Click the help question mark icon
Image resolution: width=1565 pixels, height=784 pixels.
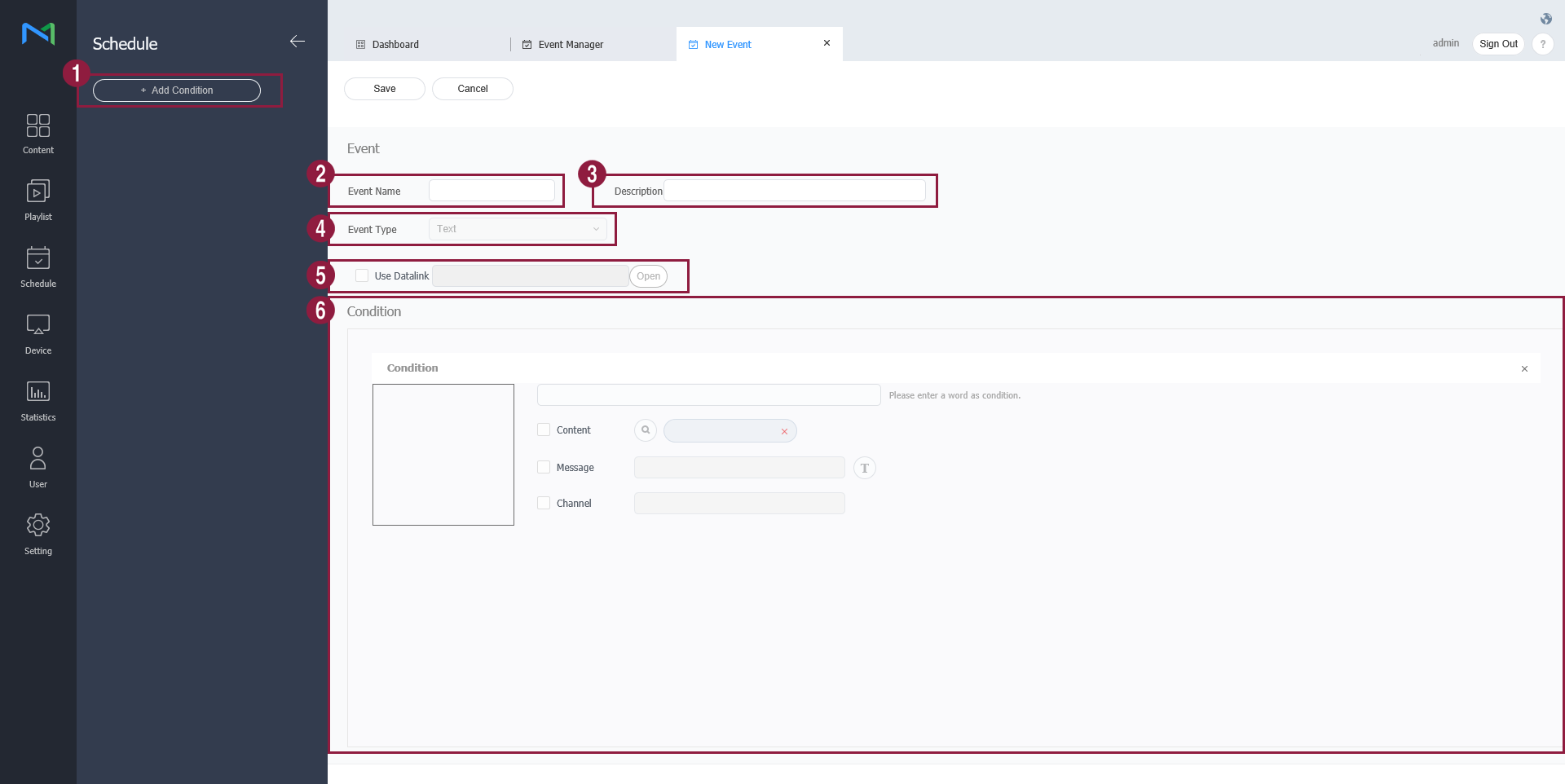[x=1543, y=44]
